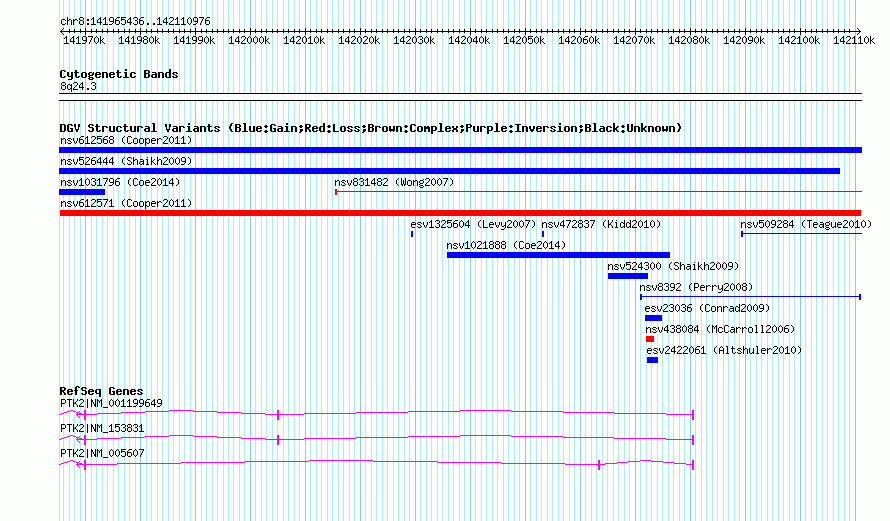Select the nsv526444 (Shaikh2009) blue bar
Image resolution: width=890 pixels, height=521 pixels.
click(x=450, y=171)
